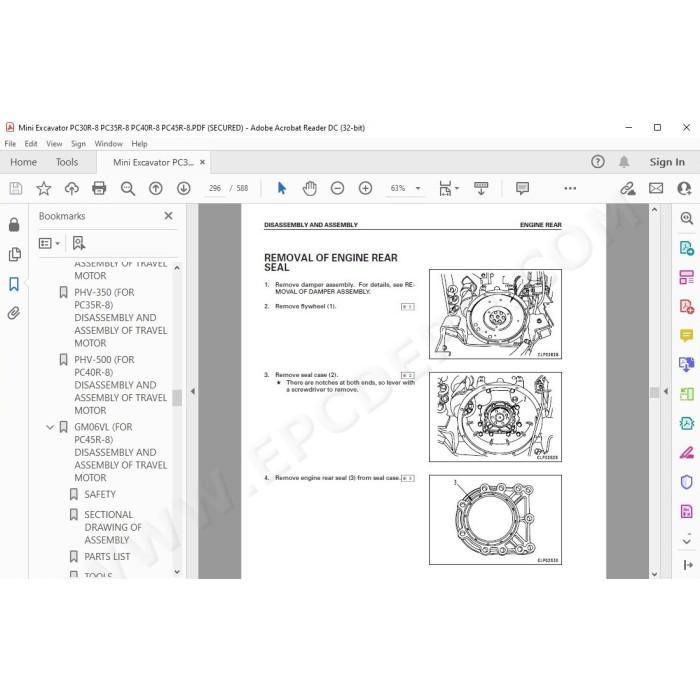Open security lock panel icon

tap(14, 224)
